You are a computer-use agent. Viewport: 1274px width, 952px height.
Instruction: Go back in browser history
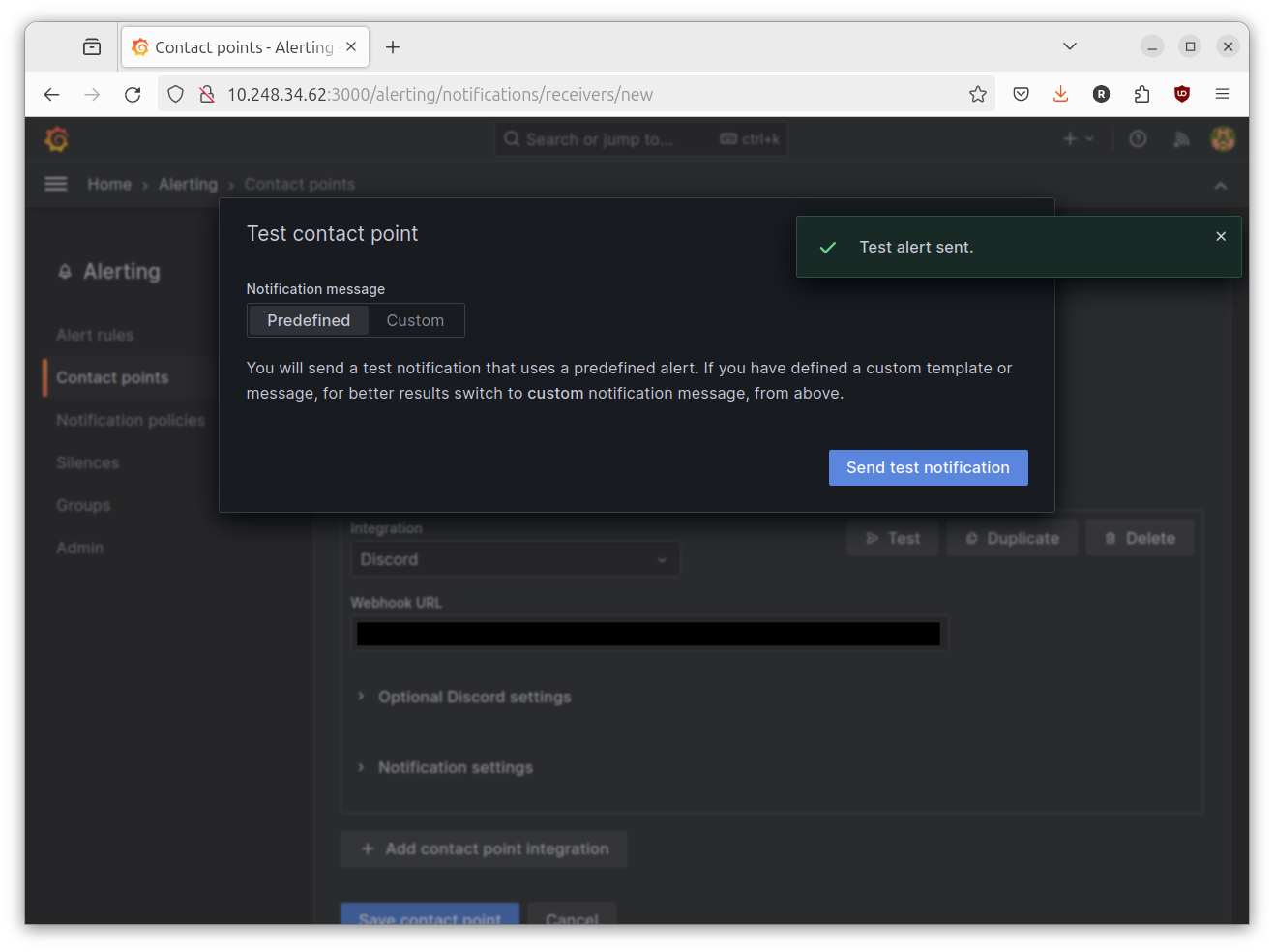(x=51, y=94)
